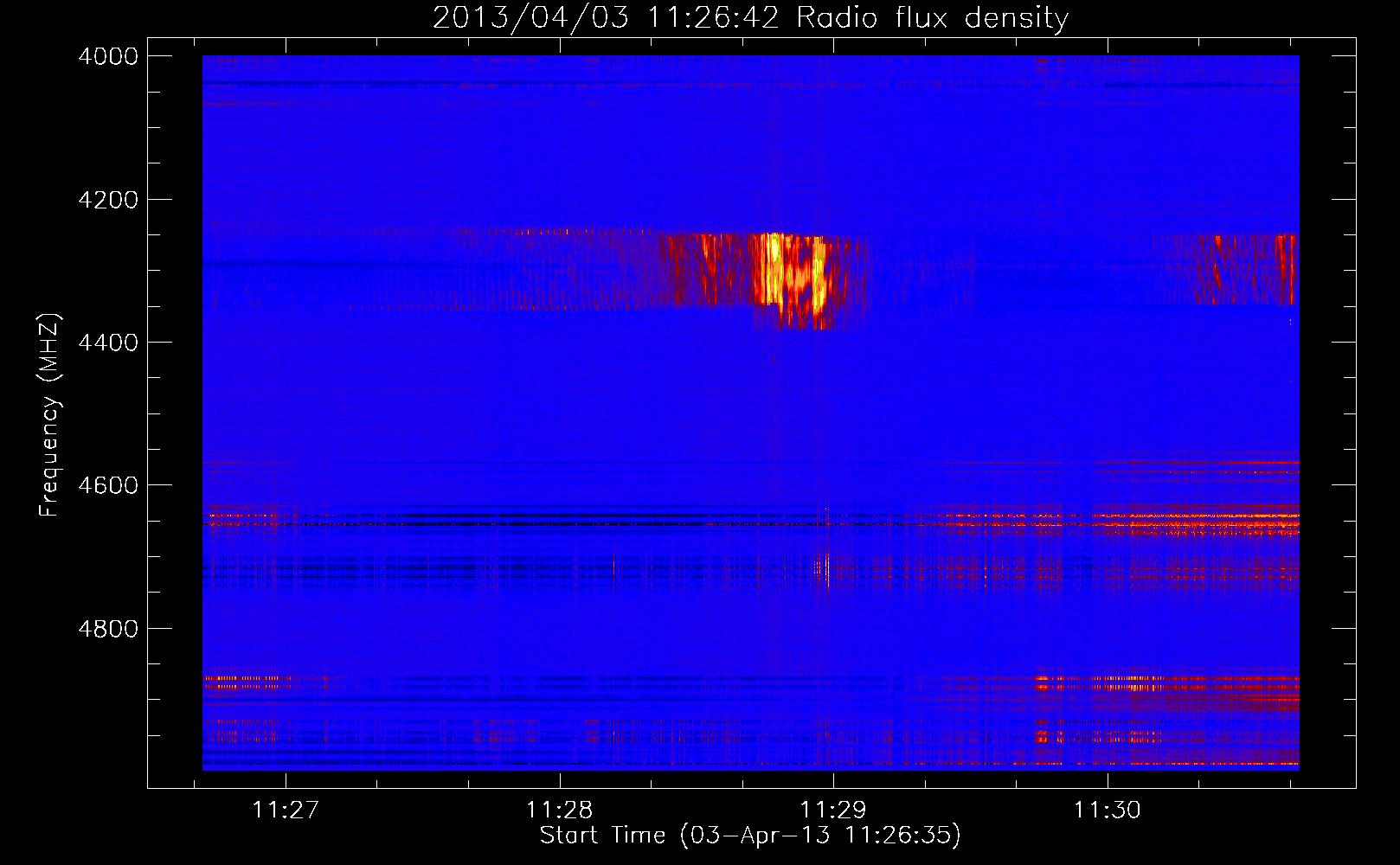Click the 4800 frequency tick label
This screenshot has height=865, width=1400.
[108, 628]
